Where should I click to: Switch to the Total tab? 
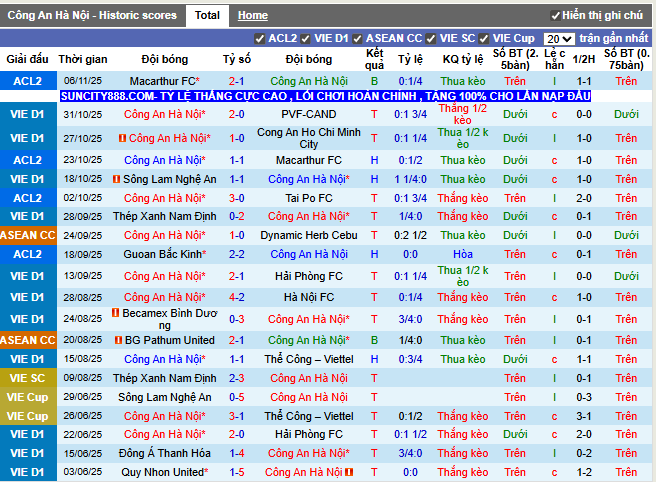click(207, 15)
